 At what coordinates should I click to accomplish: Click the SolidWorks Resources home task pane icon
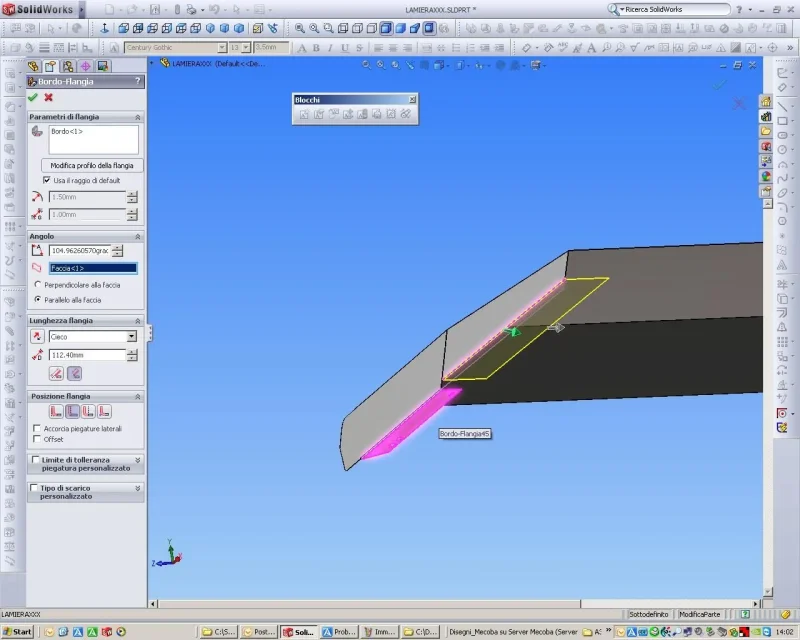pyautogui.click(x=766, y=102)
